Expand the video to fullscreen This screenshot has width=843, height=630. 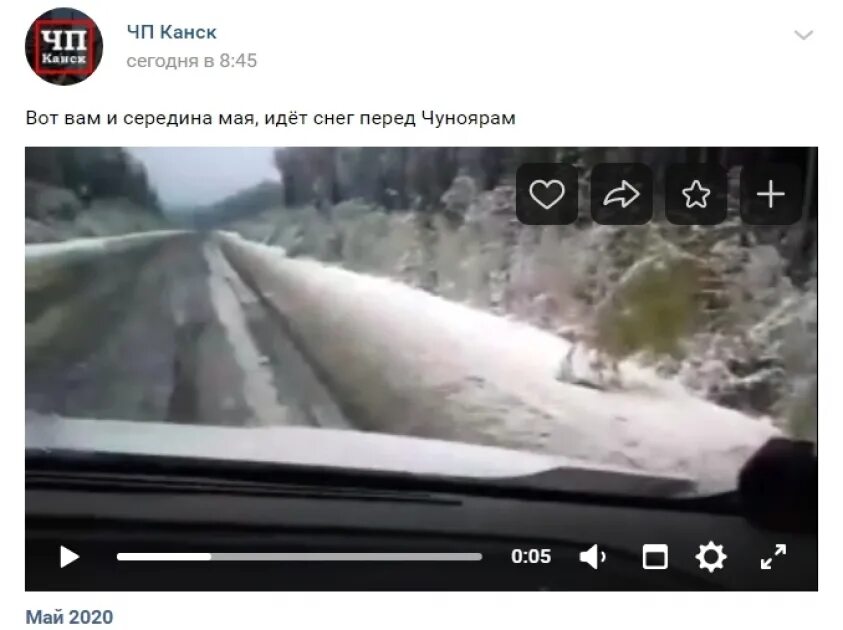[773, 556]
